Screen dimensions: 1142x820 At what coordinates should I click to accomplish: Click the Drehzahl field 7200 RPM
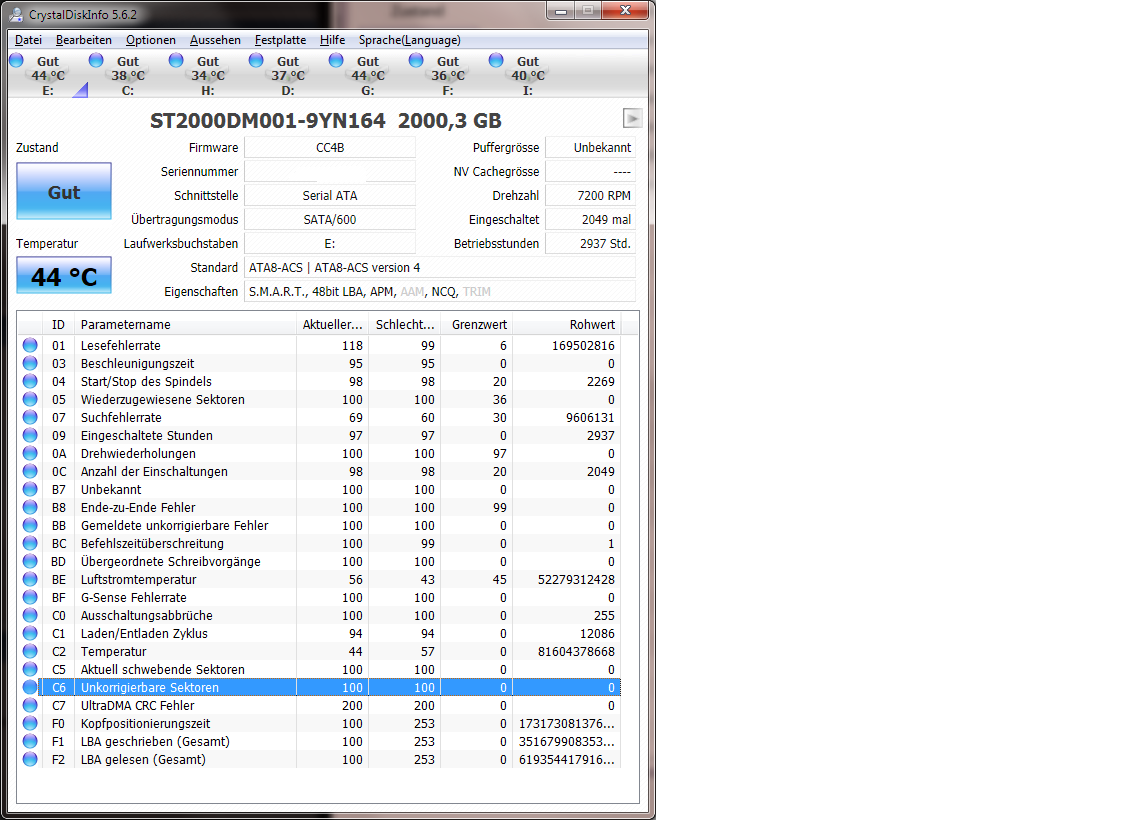[591, 195]
